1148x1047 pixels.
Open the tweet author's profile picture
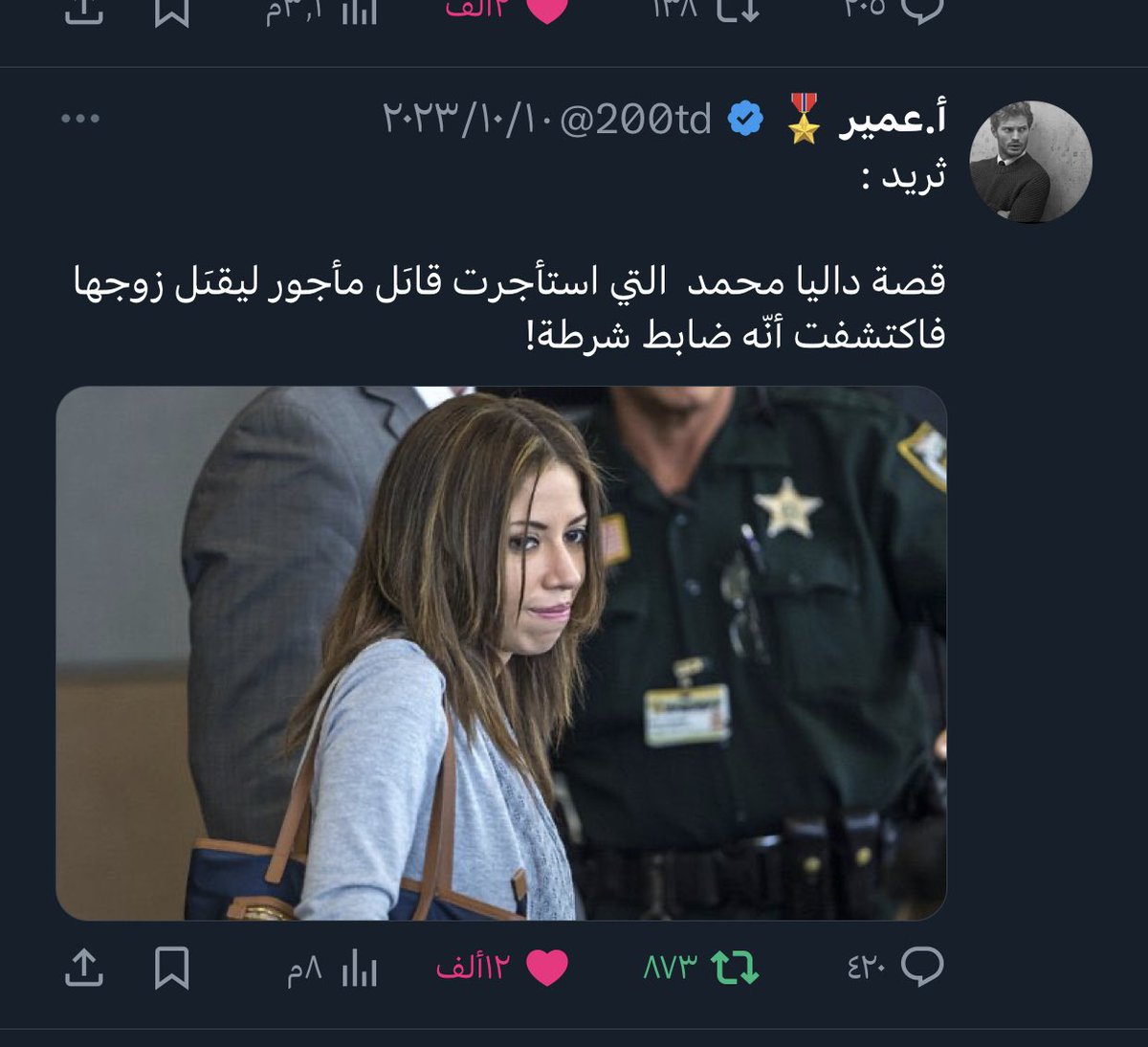(1030, 162)
